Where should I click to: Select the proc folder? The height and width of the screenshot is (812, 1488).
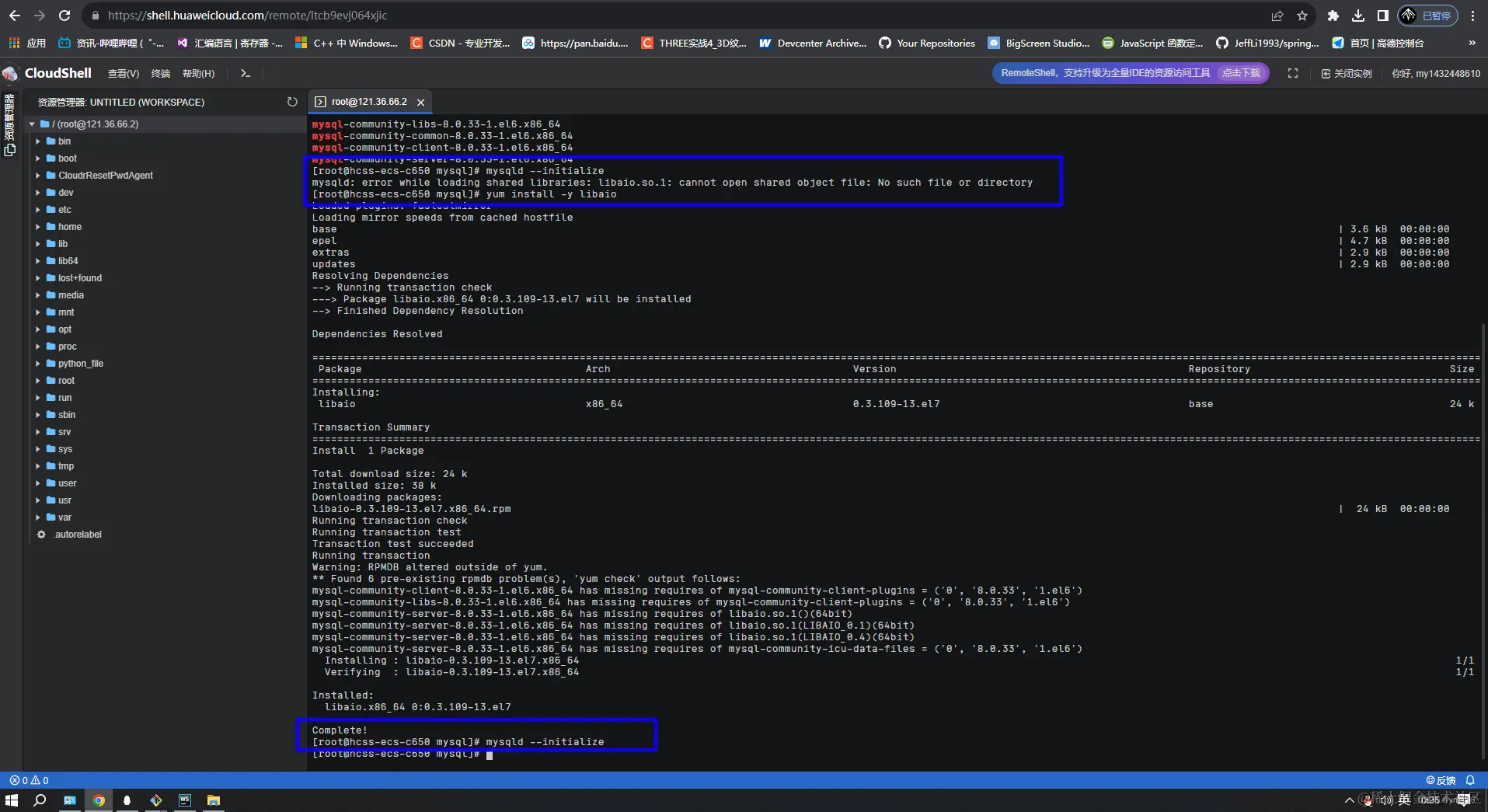coord(67,347)
